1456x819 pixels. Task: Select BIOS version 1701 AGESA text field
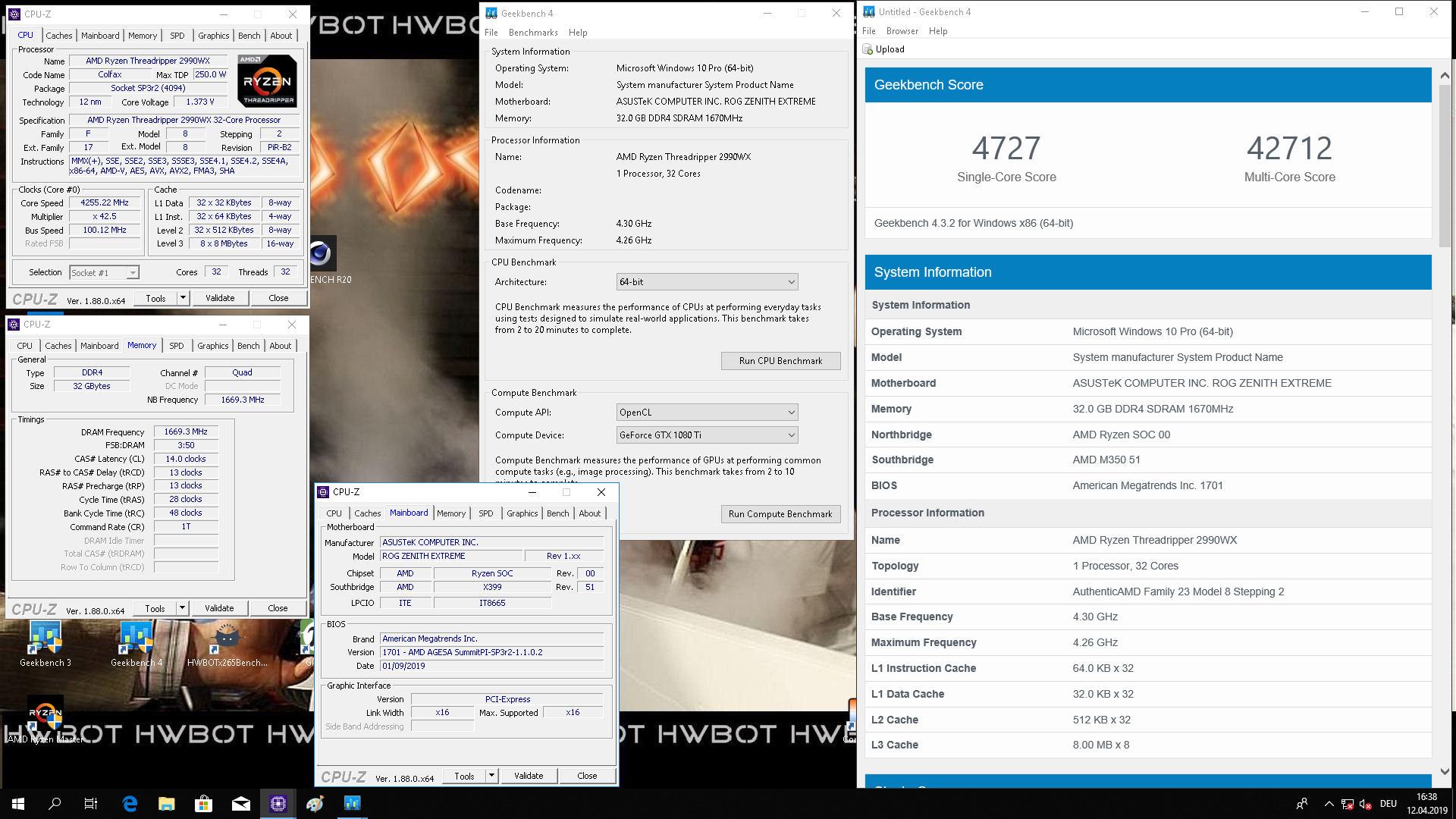[x=491, y=652]
